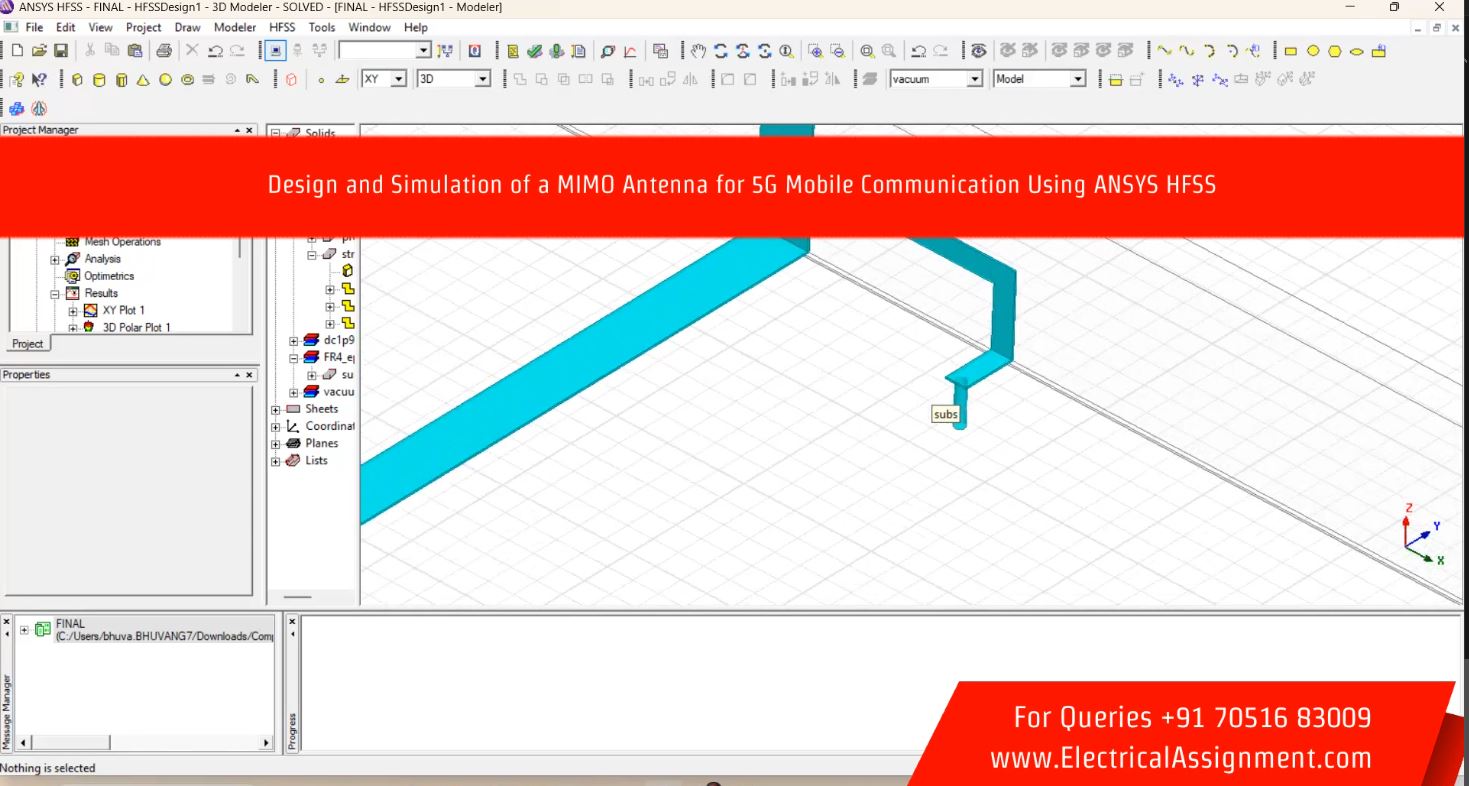Select the Draw Box tool
This screenshot has height=786, width=1469.
(x=77, y=80)
